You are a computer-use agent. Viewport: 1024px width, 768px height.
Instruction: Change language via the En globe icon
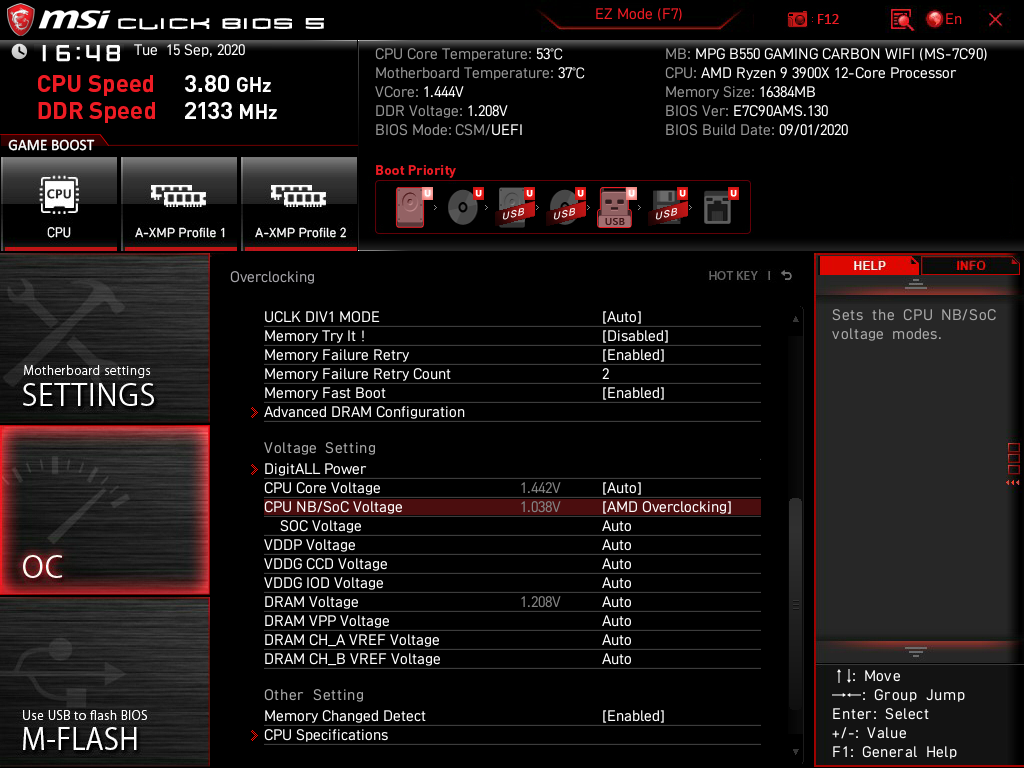944,20
